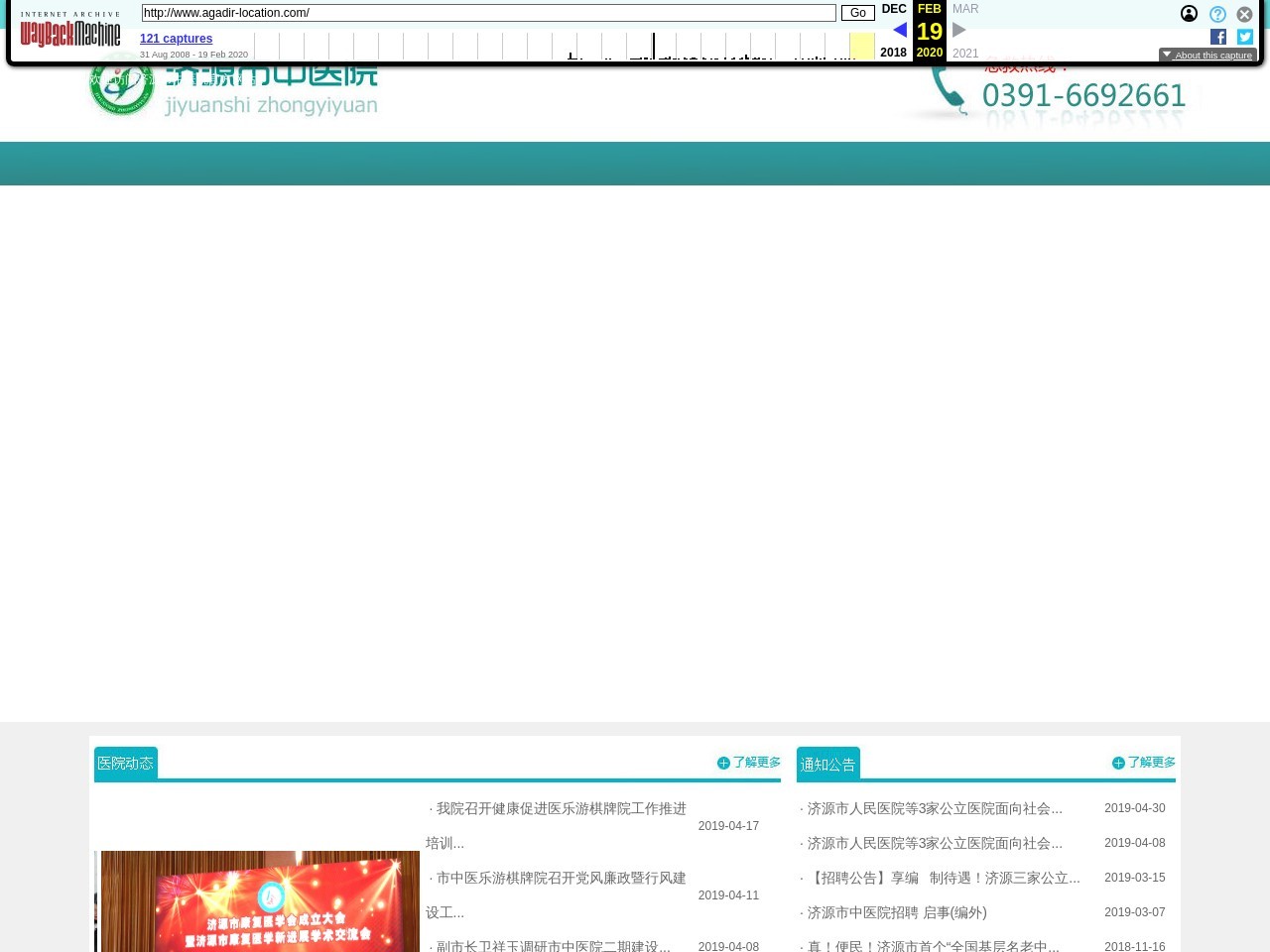The width and height of the screenshot is (1270, 952).
Task: Open the conference photo thumbnail
Action: [x=260, y=900]
